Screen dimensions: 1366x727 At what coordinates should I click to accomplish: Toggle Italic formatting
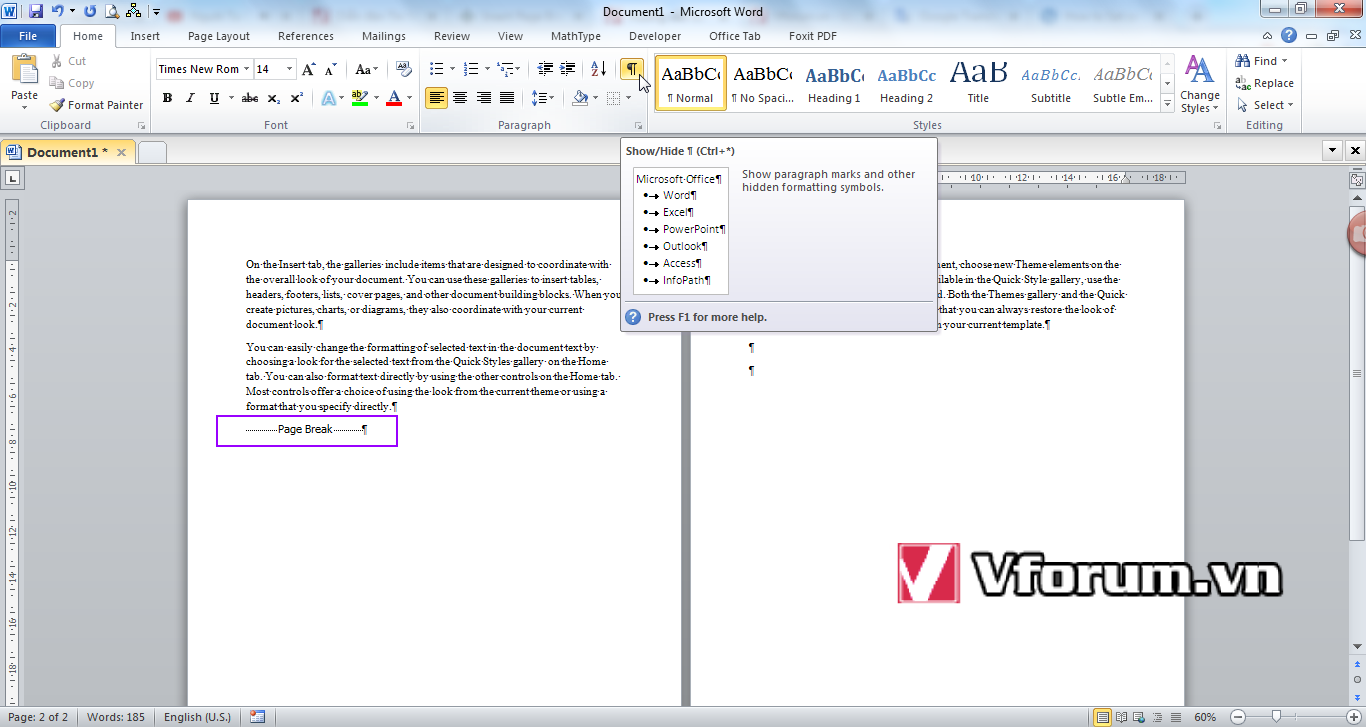click(191, 98)
